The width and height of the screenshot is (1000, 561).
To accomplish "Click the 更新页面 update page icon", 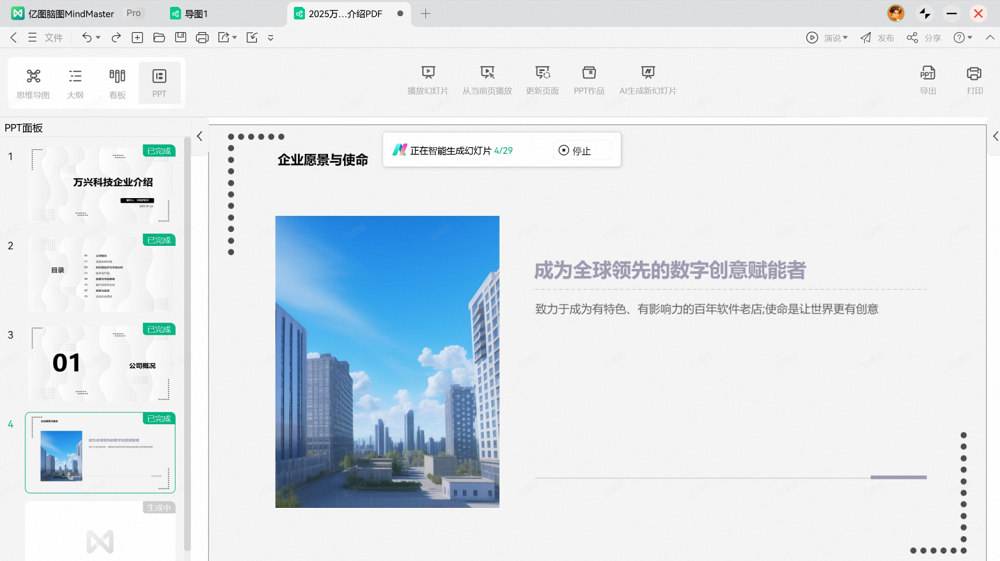I will pyautogui.click(x=542, y=74).
